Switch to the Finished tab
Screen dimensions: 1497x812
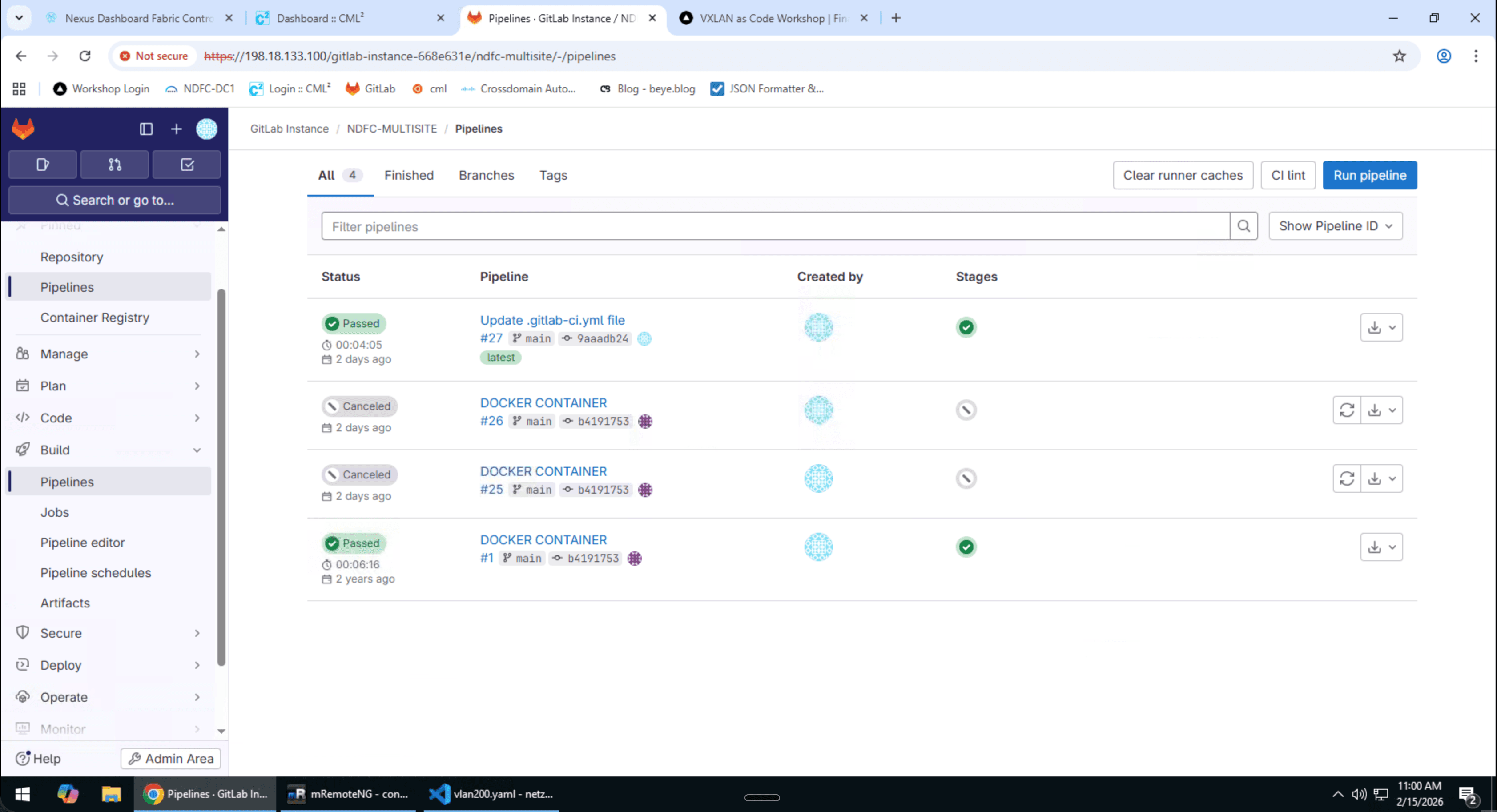tap(409, 175)
